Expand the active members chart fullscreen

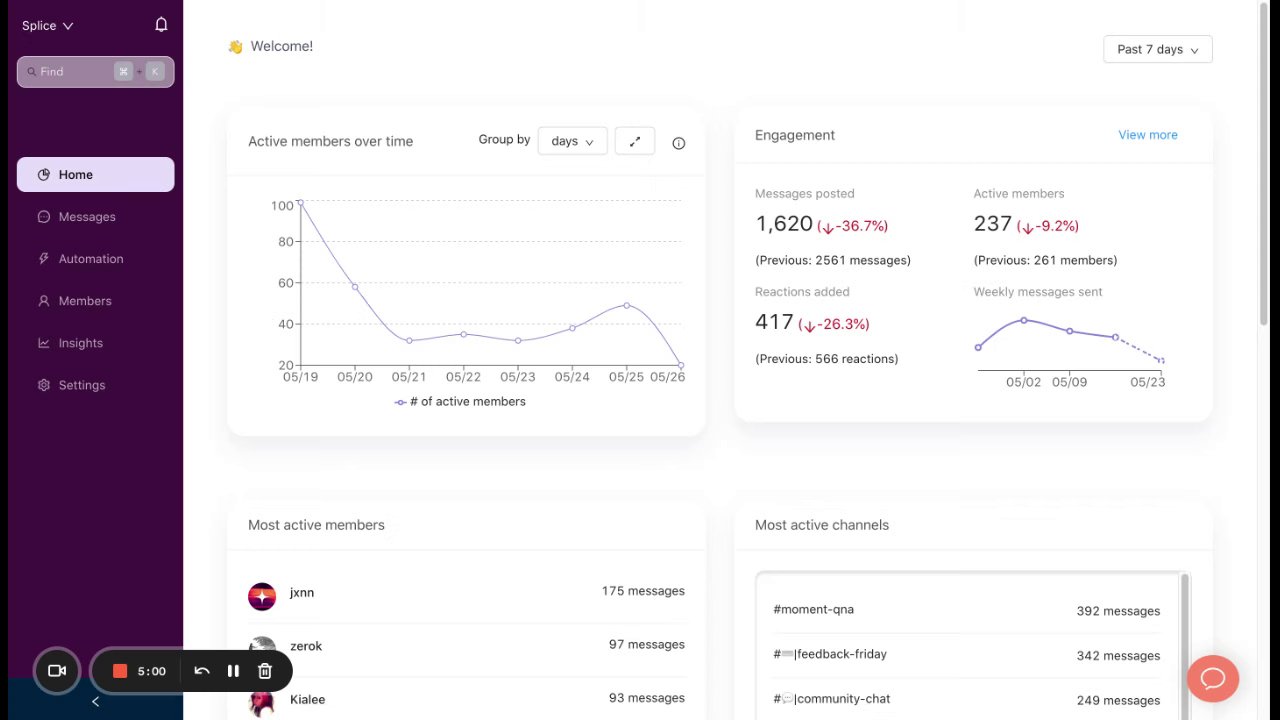click(635, 142)
